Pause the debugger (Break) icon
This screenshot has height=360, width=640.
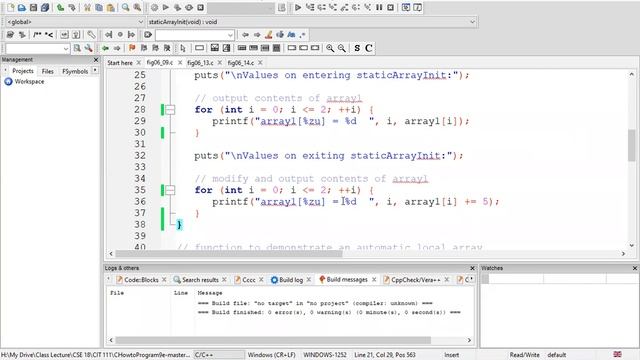(x=379, y=7)
